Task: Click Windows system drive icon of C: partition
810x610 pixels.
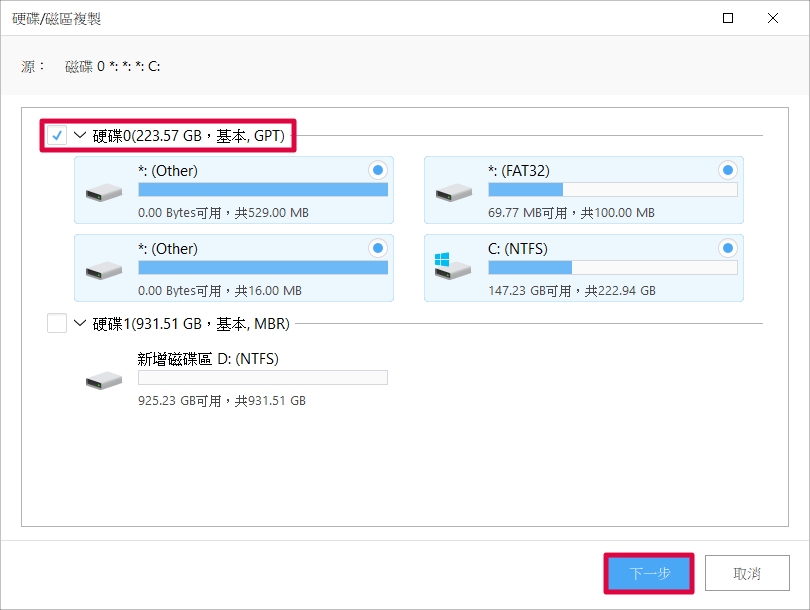Action: tap(453, 266)
